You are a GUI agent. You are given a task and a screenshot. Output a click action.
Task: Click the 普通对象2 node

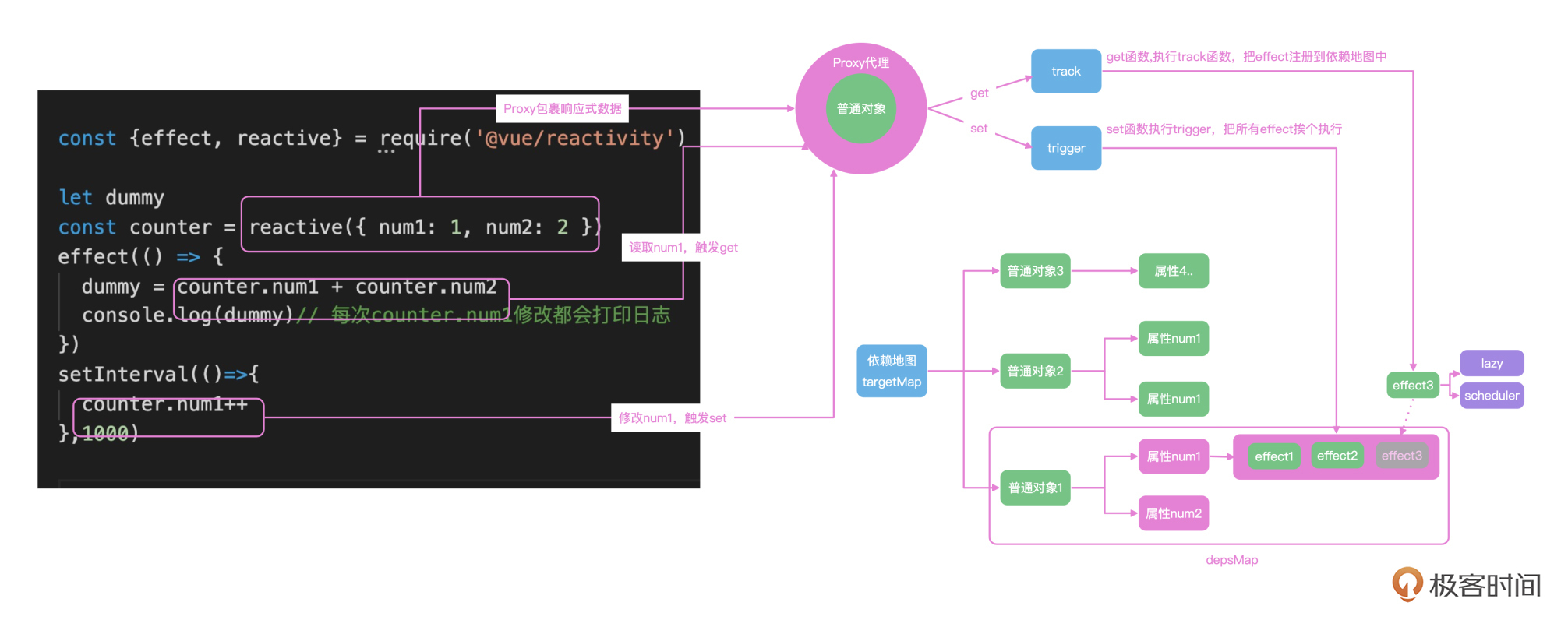tap(1035, 371)
